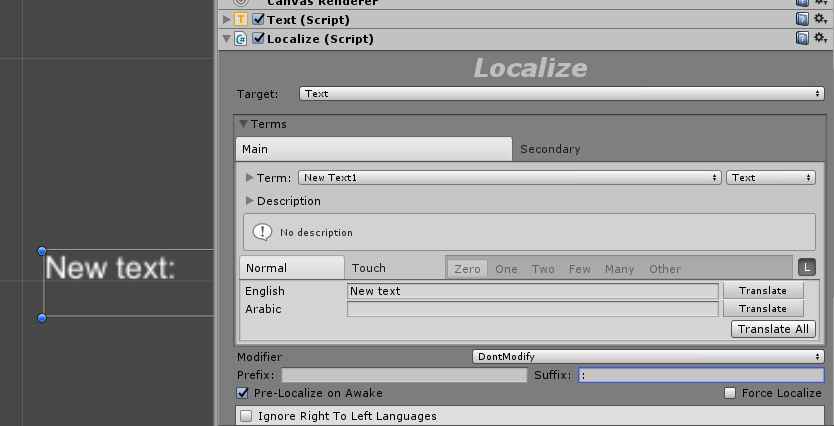Image resolution: width=834 pixels, height=426 pixels.
Task: Open the Localize script gear menu
Action: click(x=820, y=38)
